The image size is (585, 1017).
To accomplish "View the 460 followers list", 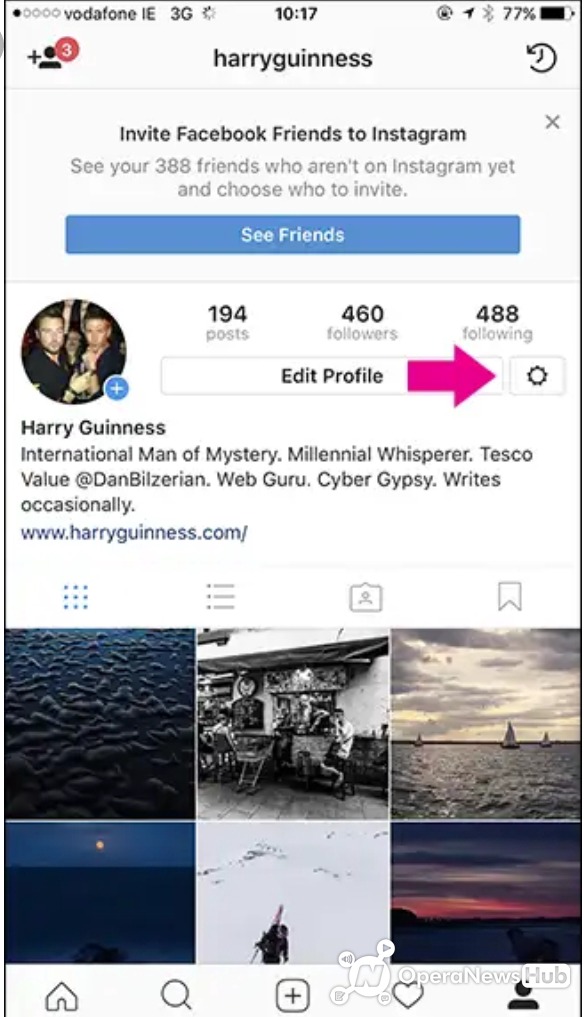I will 362,322.
